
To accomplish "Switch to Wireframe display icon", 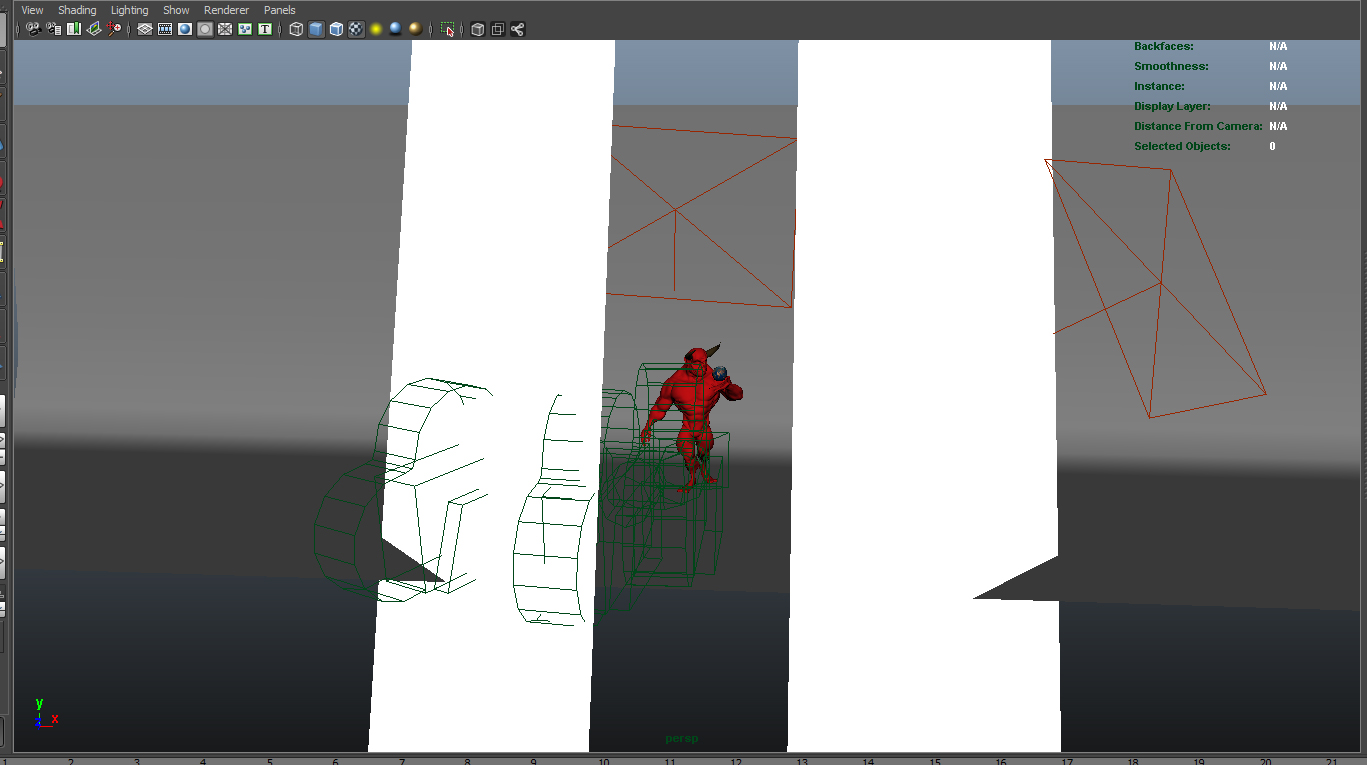I will (296, 29).
